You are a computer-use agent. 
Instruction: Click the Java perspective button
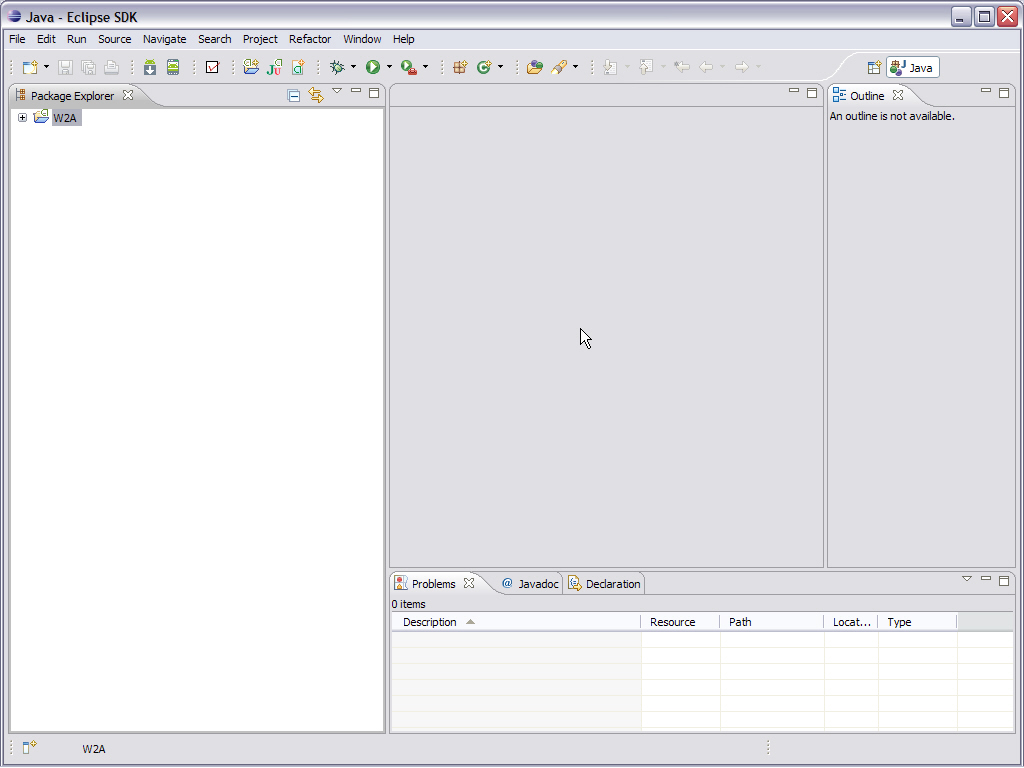(x=913, y=68)
